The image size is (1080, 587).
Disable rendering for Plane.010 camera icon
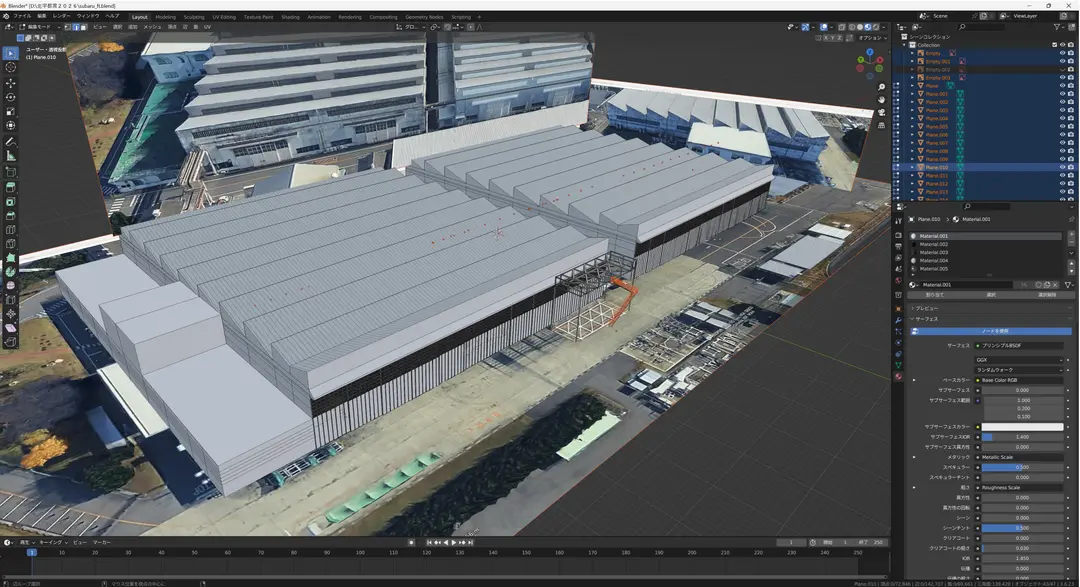(x=1070, y=167)
